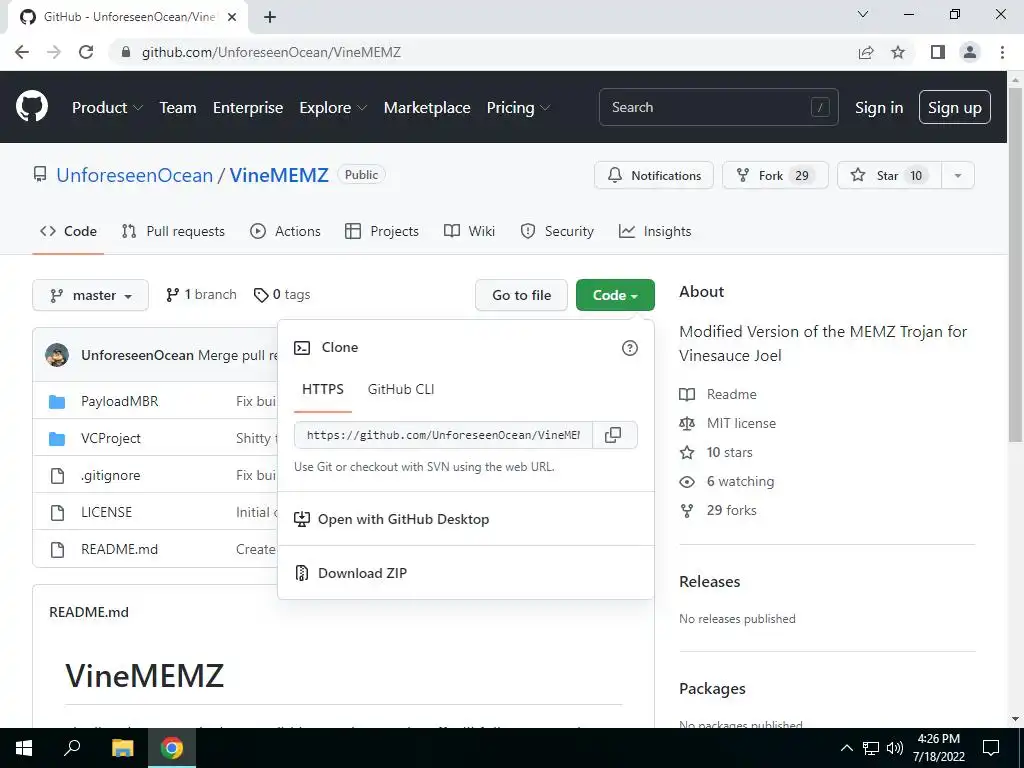
Task: Expand the Product menu in header
Action: [107, 108]
